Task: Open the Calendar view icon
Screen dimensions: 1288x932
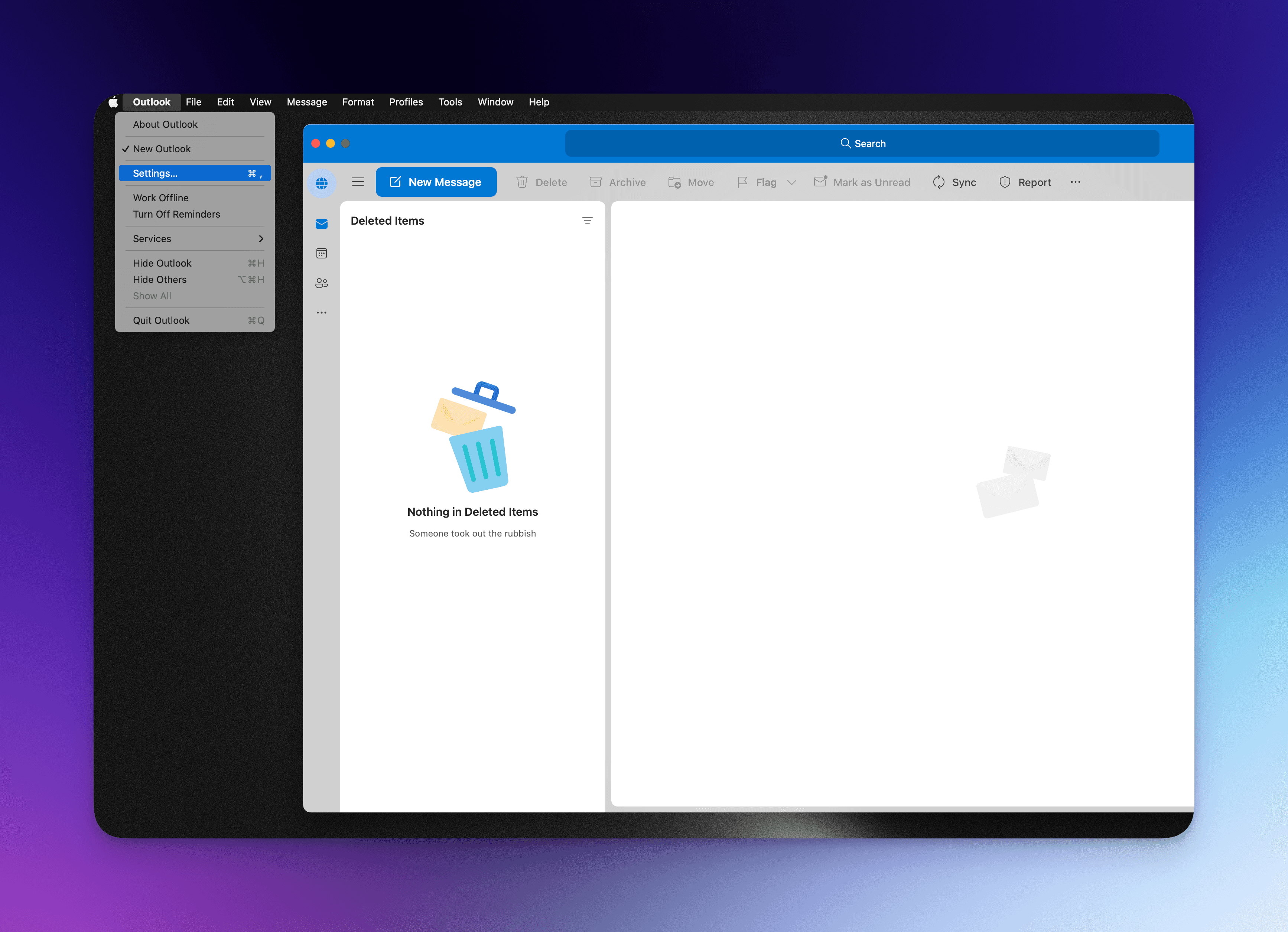Action: [321, 253]
